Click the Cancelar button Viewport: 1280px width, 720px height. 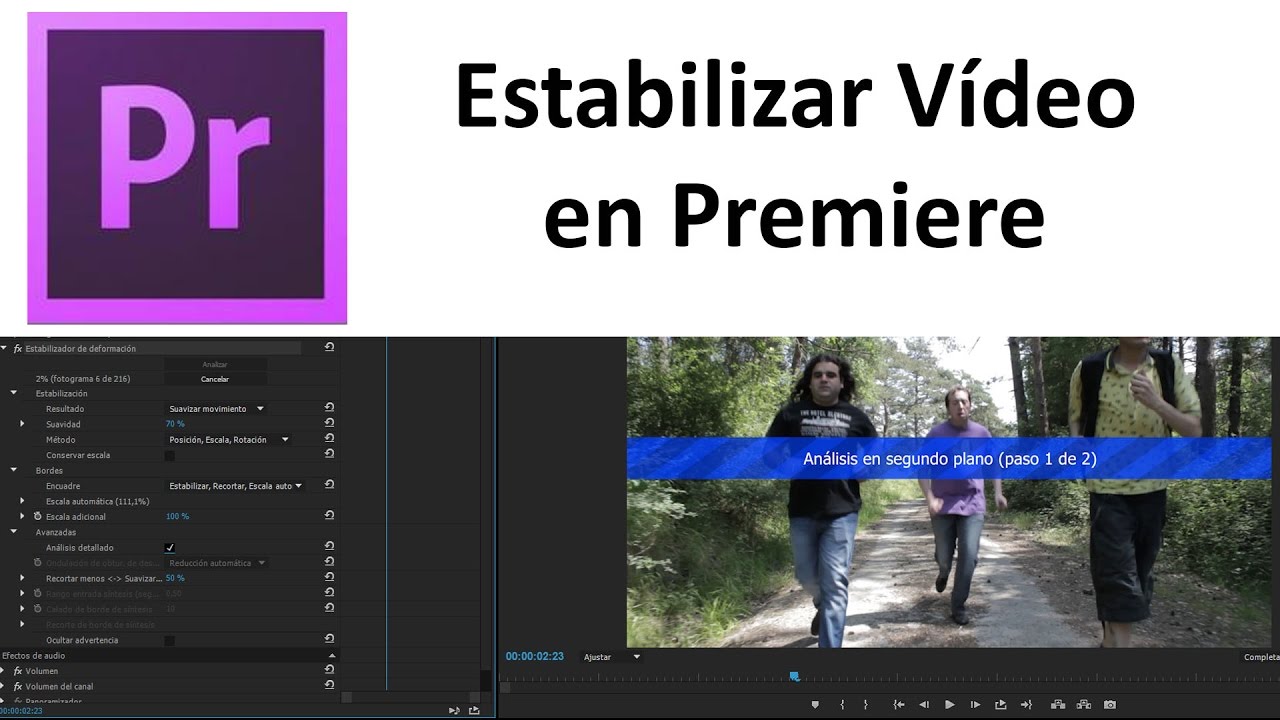point(215,379)
